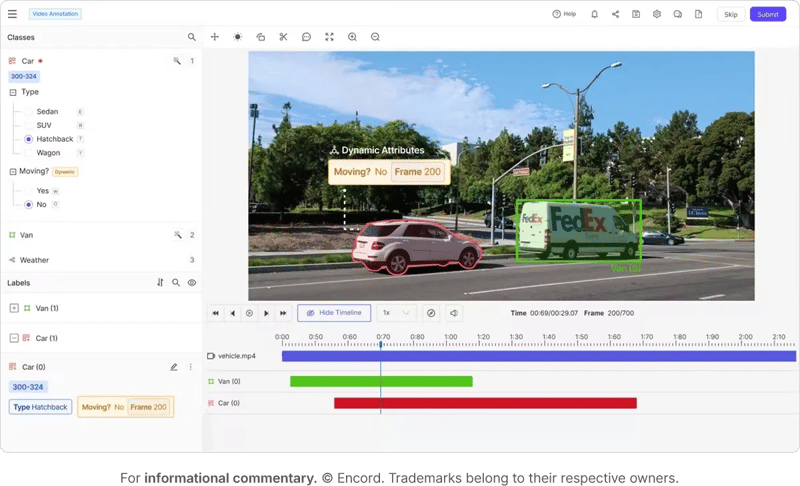
Task: Select the move/pan tool
Action: pos(215,37)
